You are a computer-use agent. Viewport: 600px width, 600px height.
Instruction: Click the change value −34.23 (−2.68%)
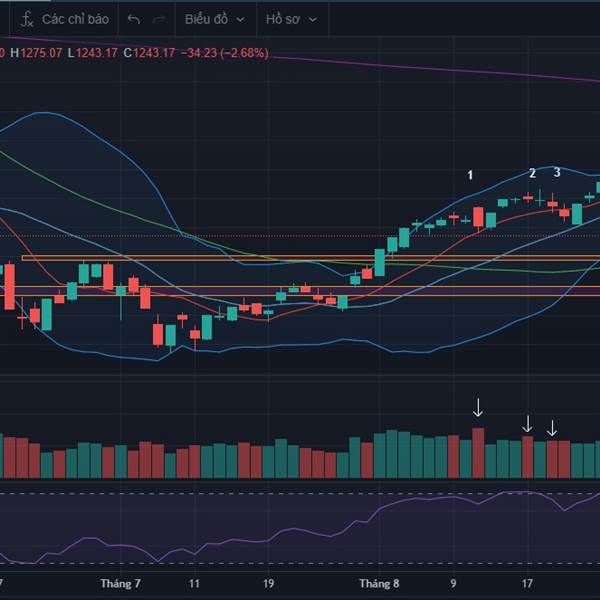[225, 53]
